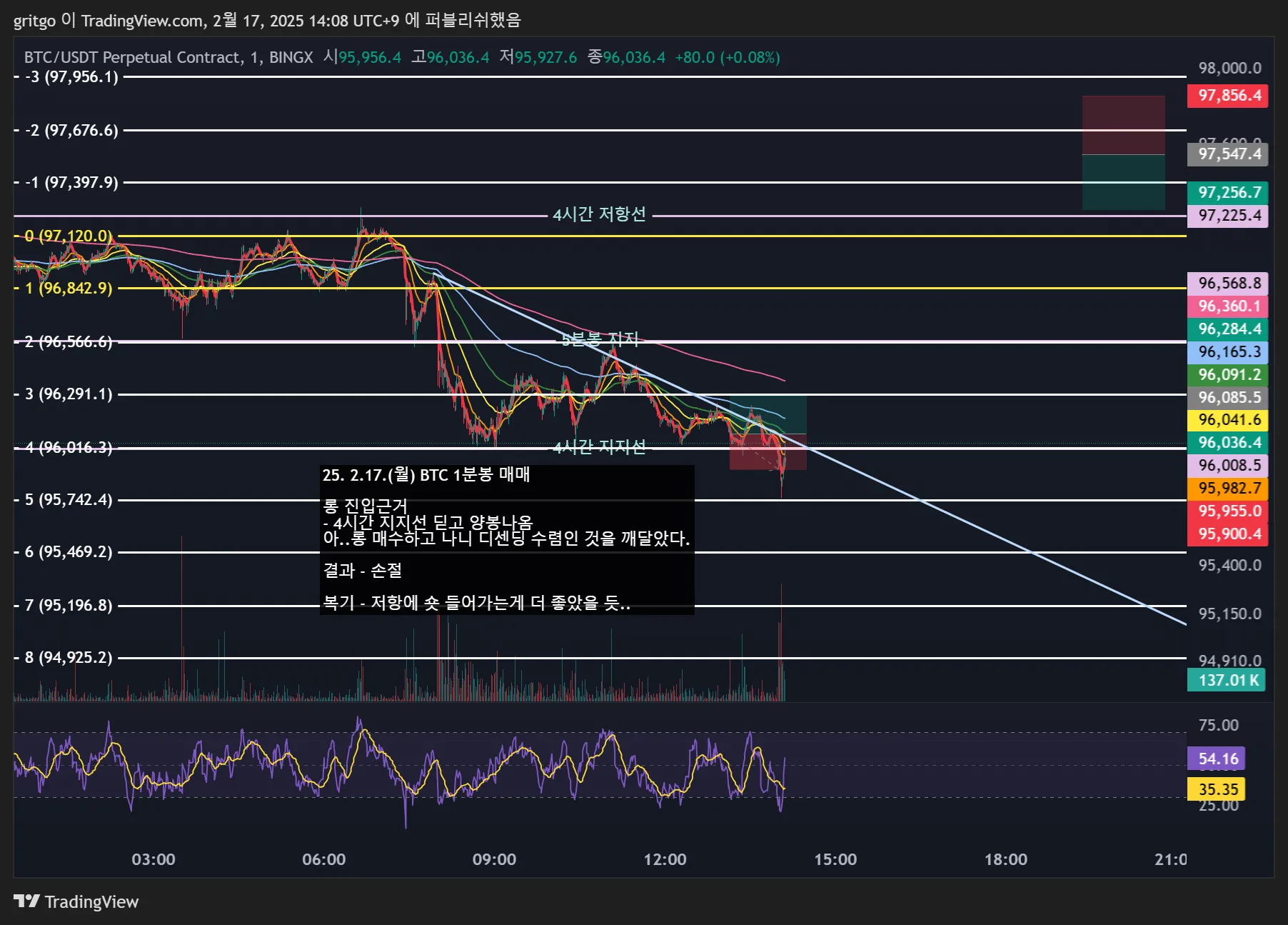Click the 97,225.4 lavender price label
The height and width of the screenshot is (925, 1288).
pyautogui.click(x=1228, y=216)
